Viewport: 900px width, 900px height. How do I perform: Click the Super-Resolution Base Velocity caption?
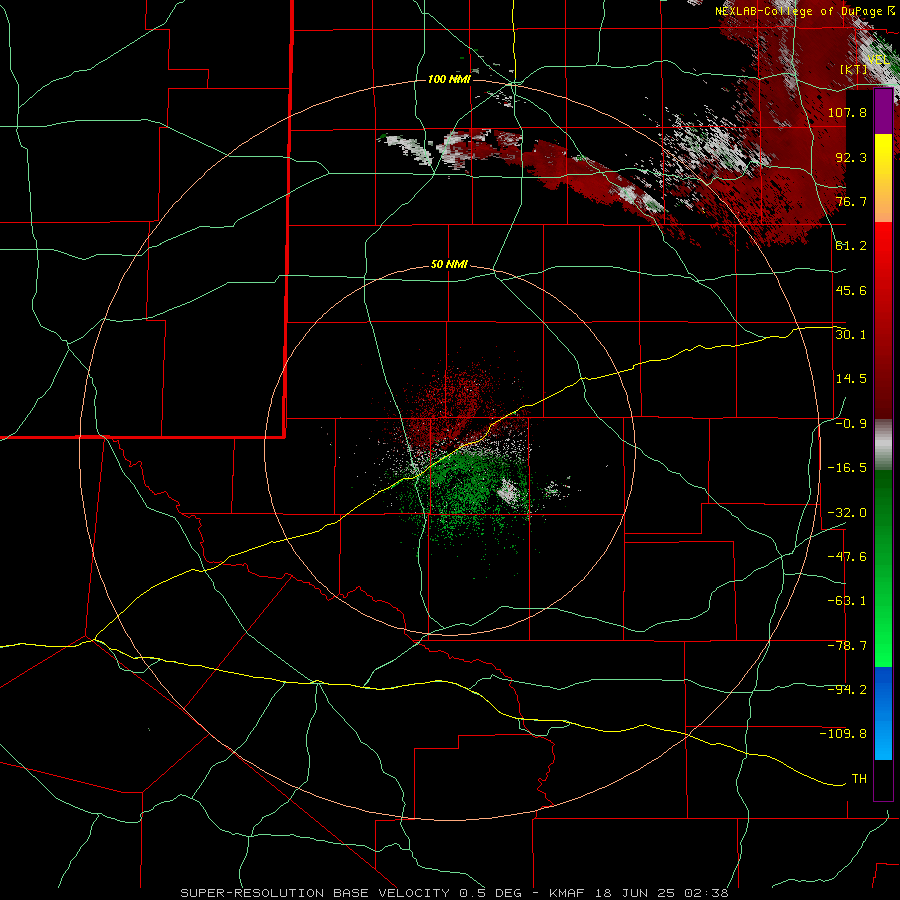pos(455,893)
